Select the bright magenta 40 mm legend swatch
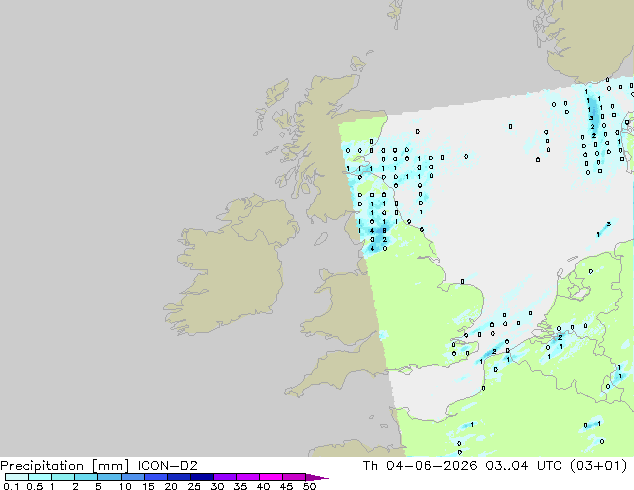Image resolution: width=634 pixels, height=490 pixels. 271,477
